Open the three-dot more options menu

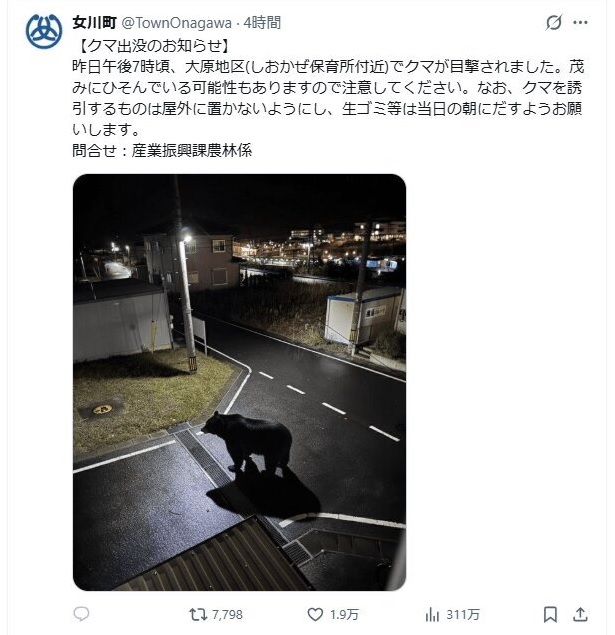580,23
